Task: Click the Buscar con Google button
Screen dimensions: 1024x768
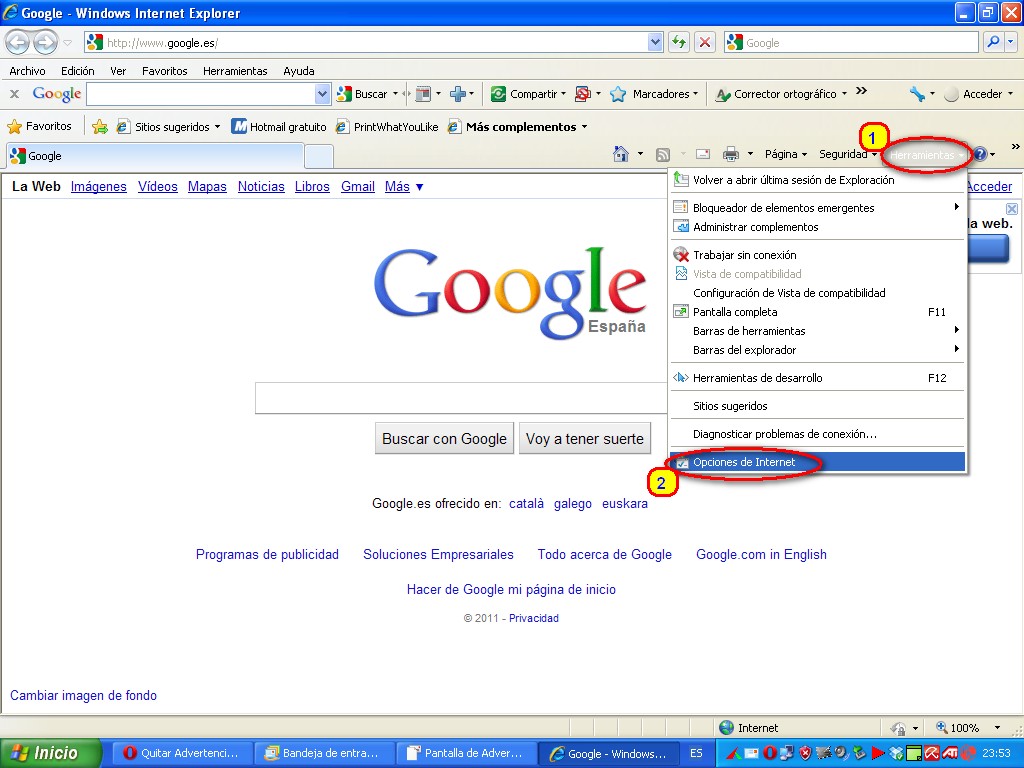Action: pyautogui.click(x=444, y=439)
